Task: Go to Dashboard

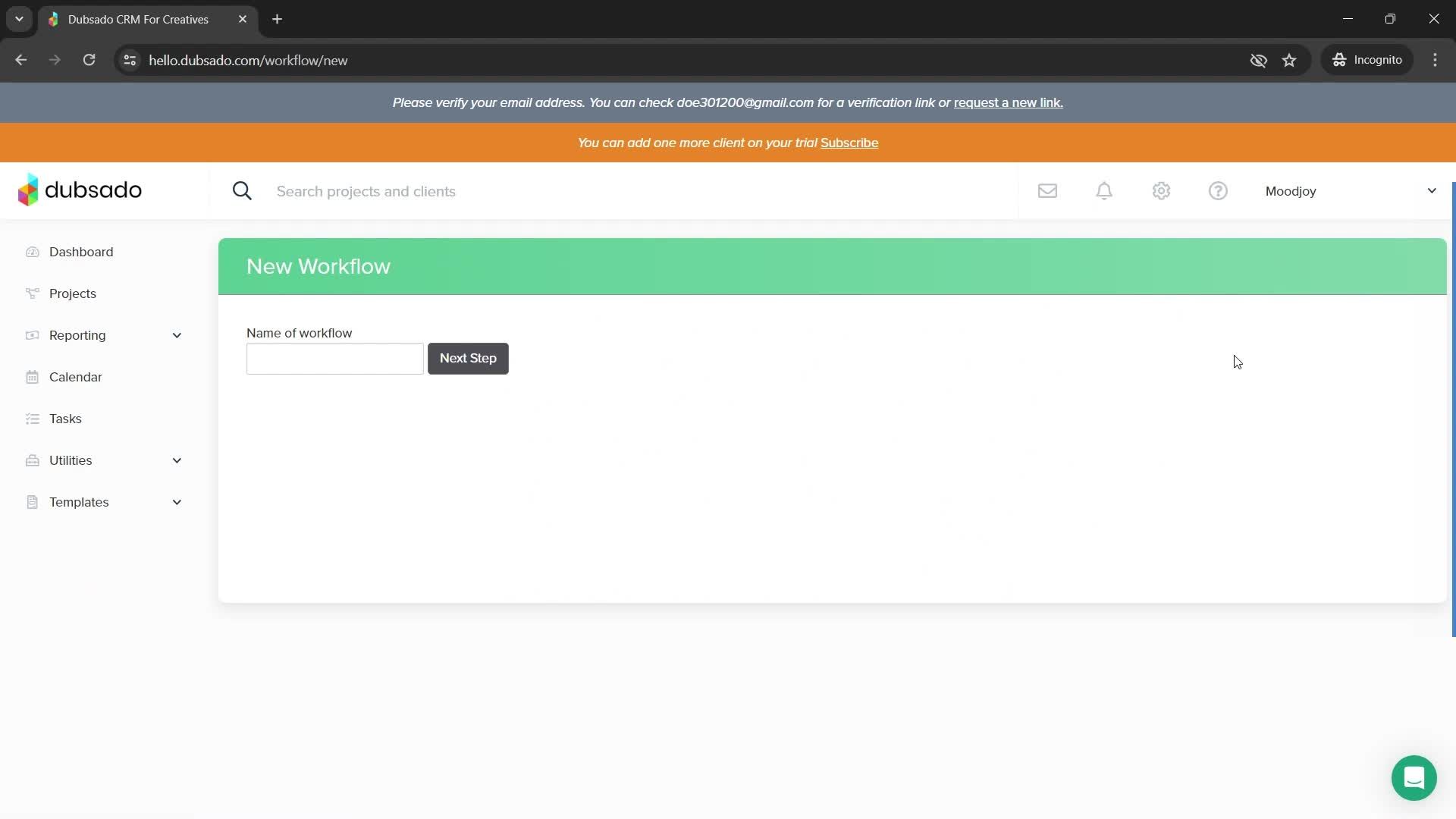Action: coord(81,252)
